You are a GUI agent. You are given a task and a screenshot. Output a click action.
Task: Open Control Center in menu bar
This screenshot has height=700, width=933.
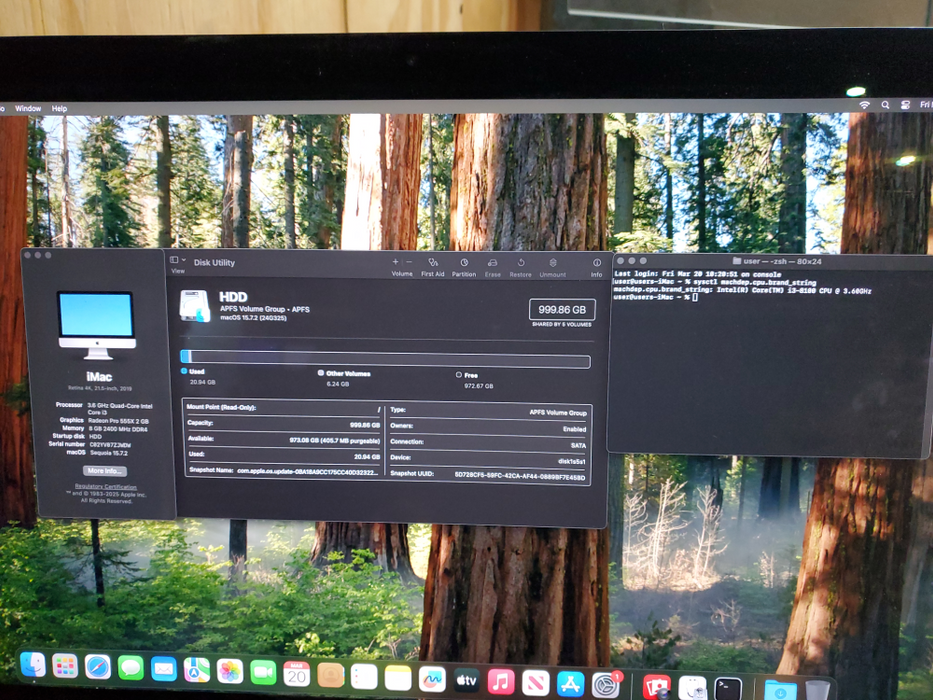[905, 105]
